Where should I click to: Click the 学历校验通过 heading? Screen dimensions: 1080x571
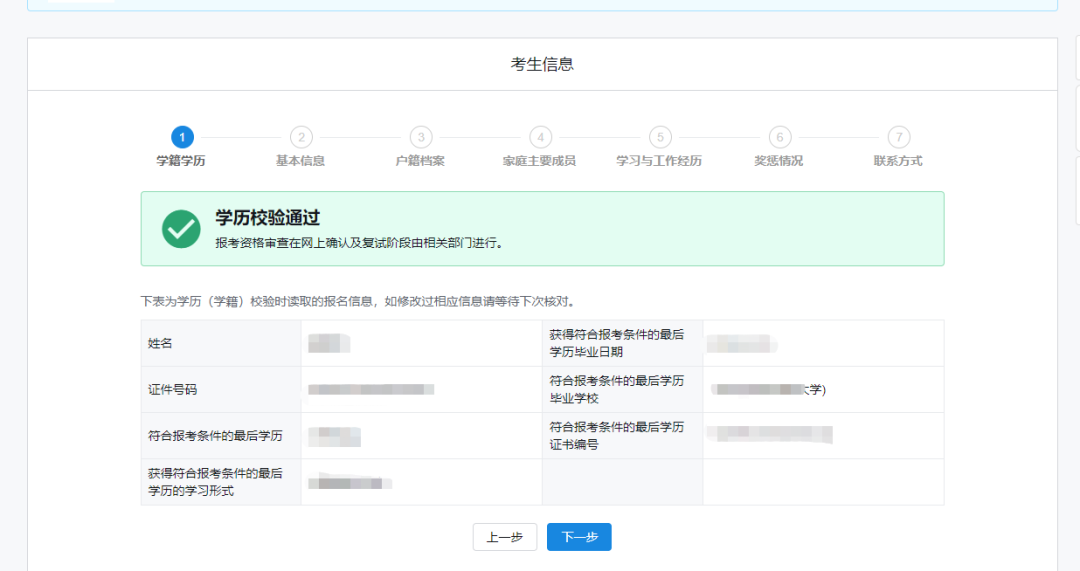pyautogui.click(x=268, y=218)
